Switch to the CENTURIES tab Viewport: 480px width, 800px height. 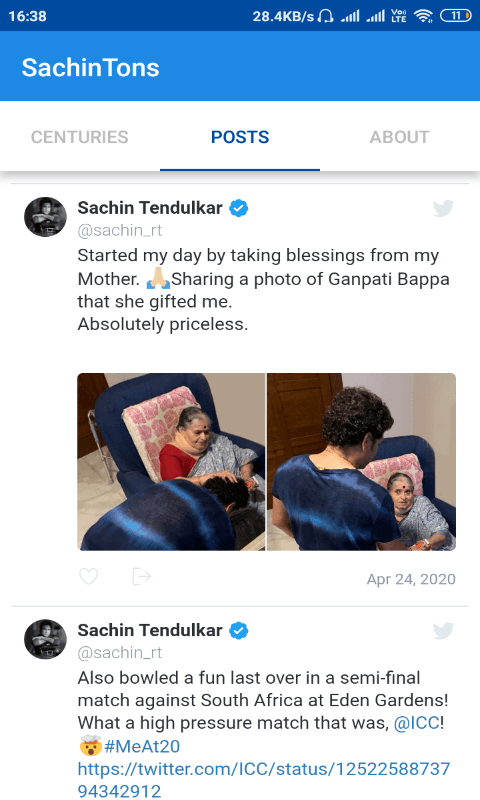[x=80, y=137]
